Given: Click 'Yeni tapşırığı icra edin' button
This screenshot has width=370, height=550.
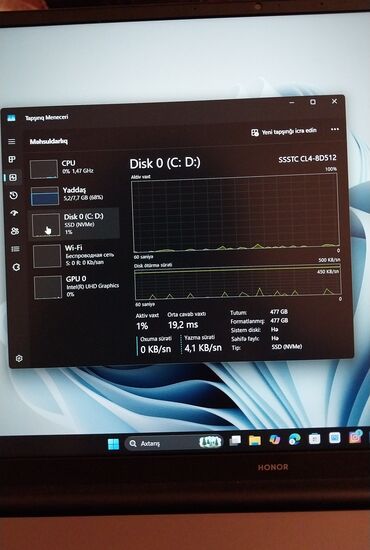Looking at the screenshot, I should (x=284, y=132).
